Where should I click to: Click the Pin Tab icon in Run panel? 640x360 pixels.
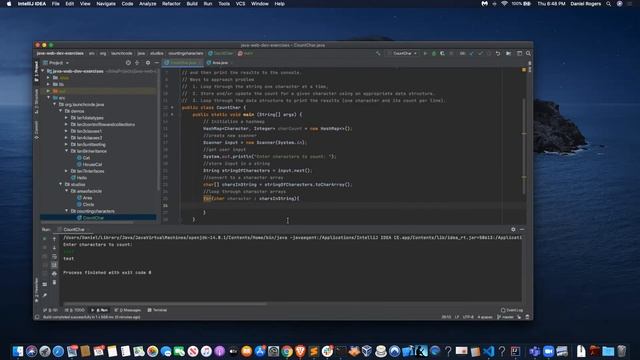tap(44, 295)
